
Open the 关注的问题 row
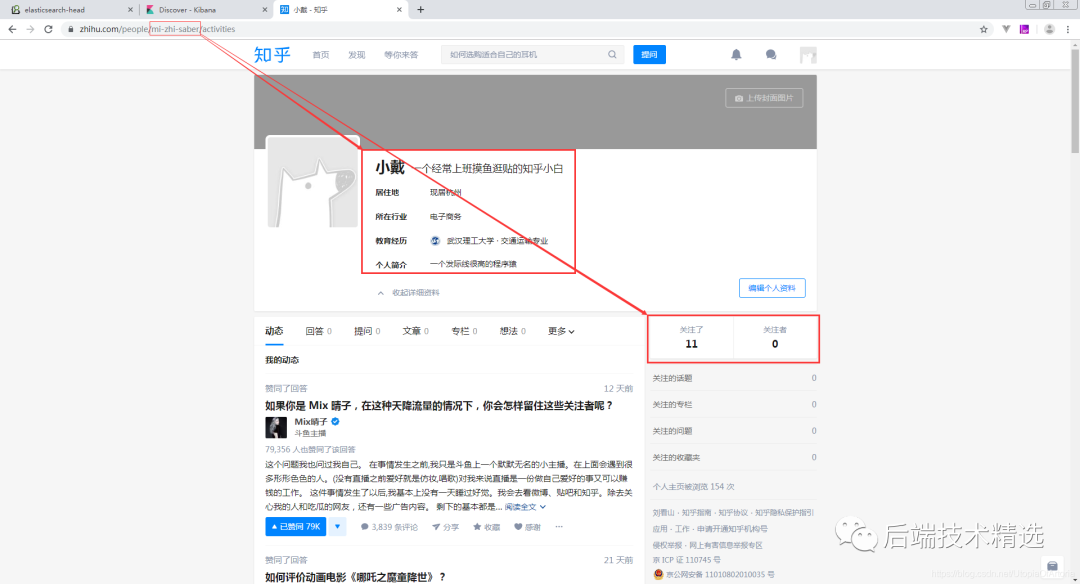point(734,431)
